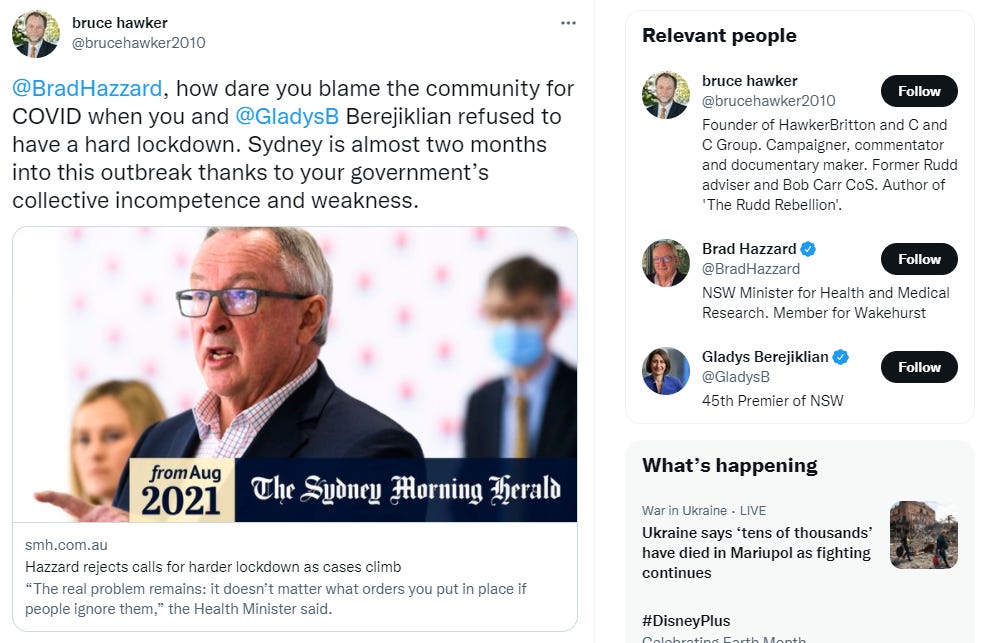Open the @GladysB mention in the tweet

(287, 117)
